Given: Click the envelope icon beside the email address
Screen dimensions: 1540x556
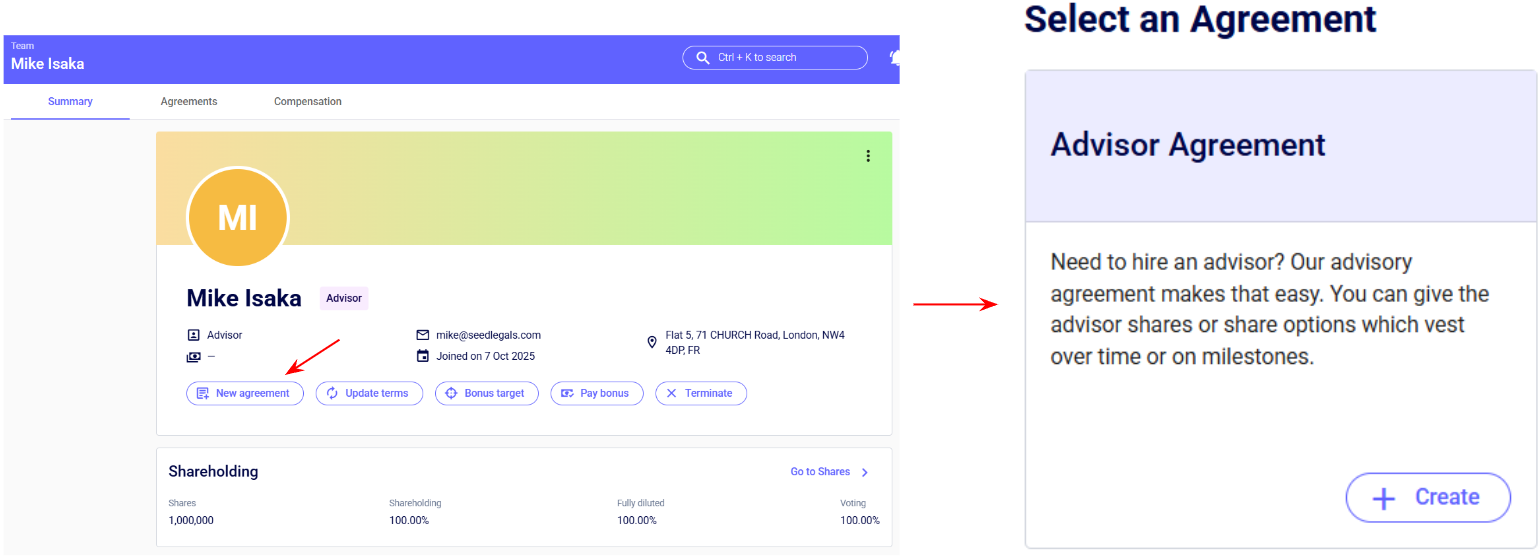Looking at the screenshot, I should [x=422, y=336].
